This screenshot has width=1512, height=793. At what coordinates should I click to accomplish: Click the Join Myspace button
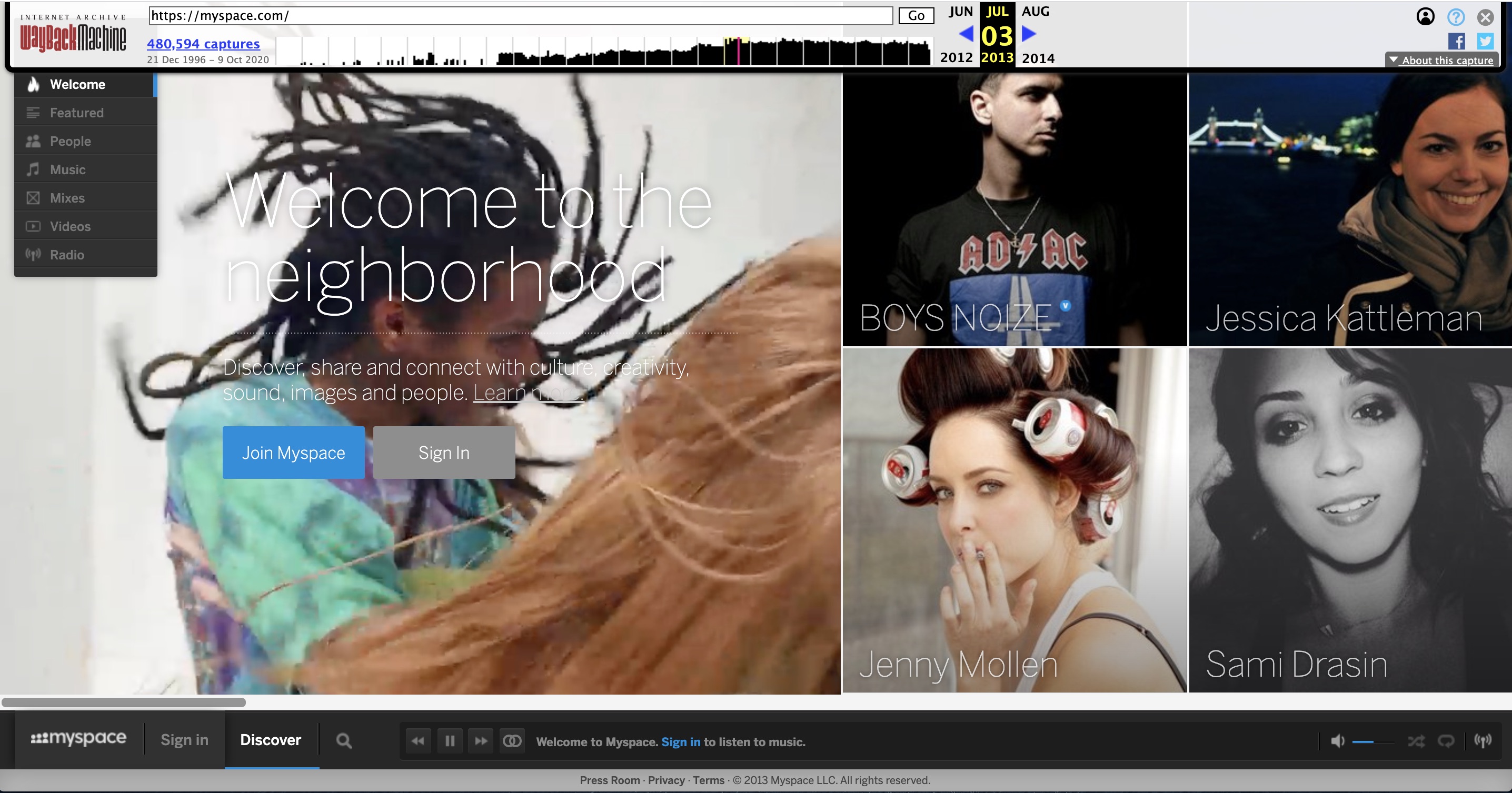(x=293, y=452)
